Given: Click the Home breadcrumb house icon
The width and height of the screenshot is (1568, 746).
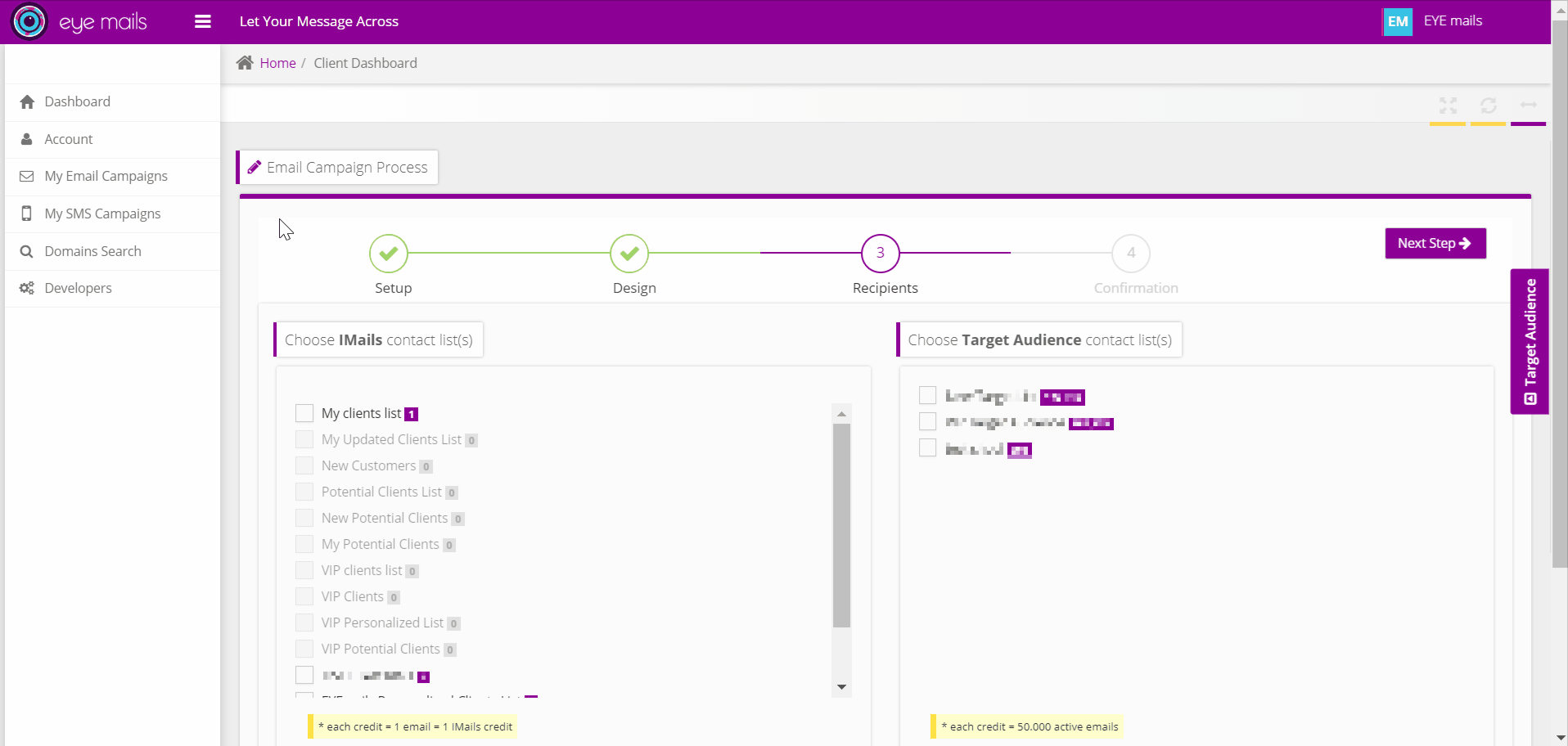Looking at the screenshot, I should 245,63.
